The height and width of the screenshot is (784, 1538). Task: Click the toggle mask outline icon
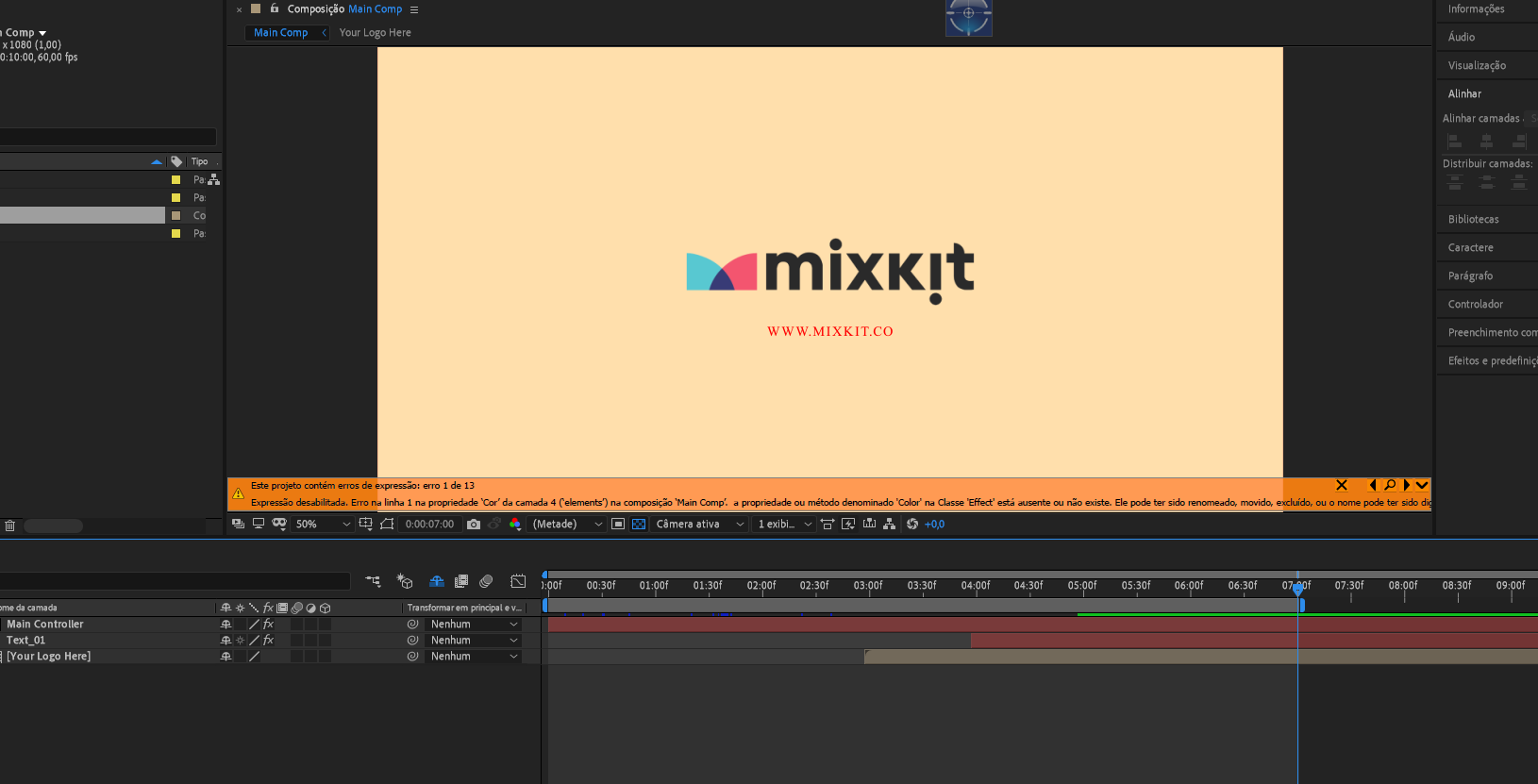click(387, 524)
